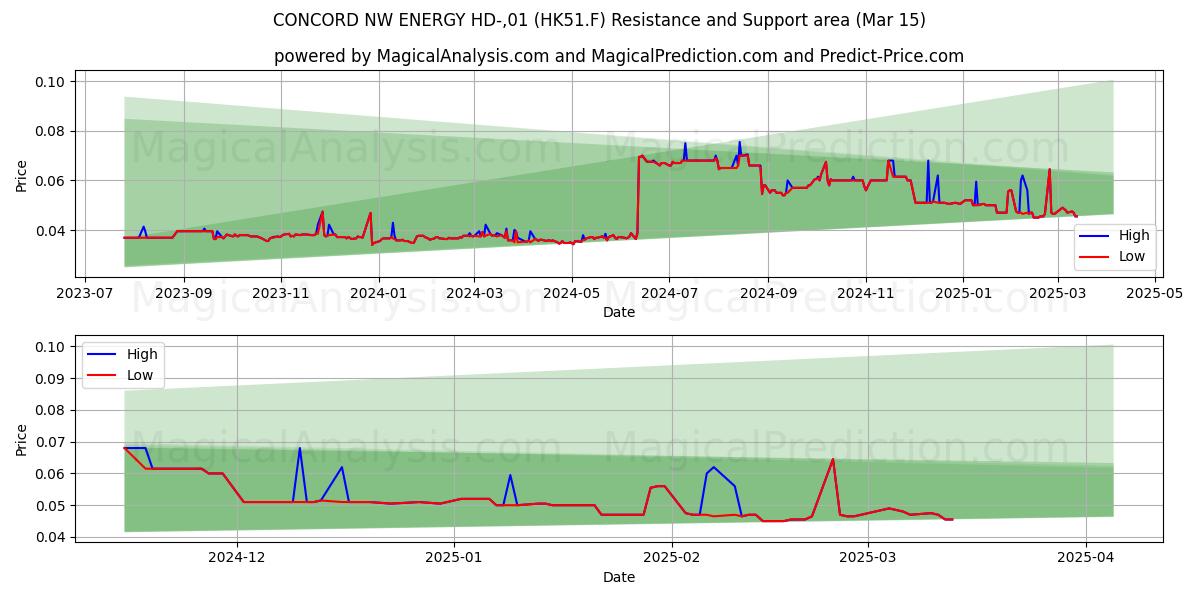The width and height of the screenshot is (1200, 600).
Task: Click the 'Date' axis label under the upper chart
Action: click(619, 312)
